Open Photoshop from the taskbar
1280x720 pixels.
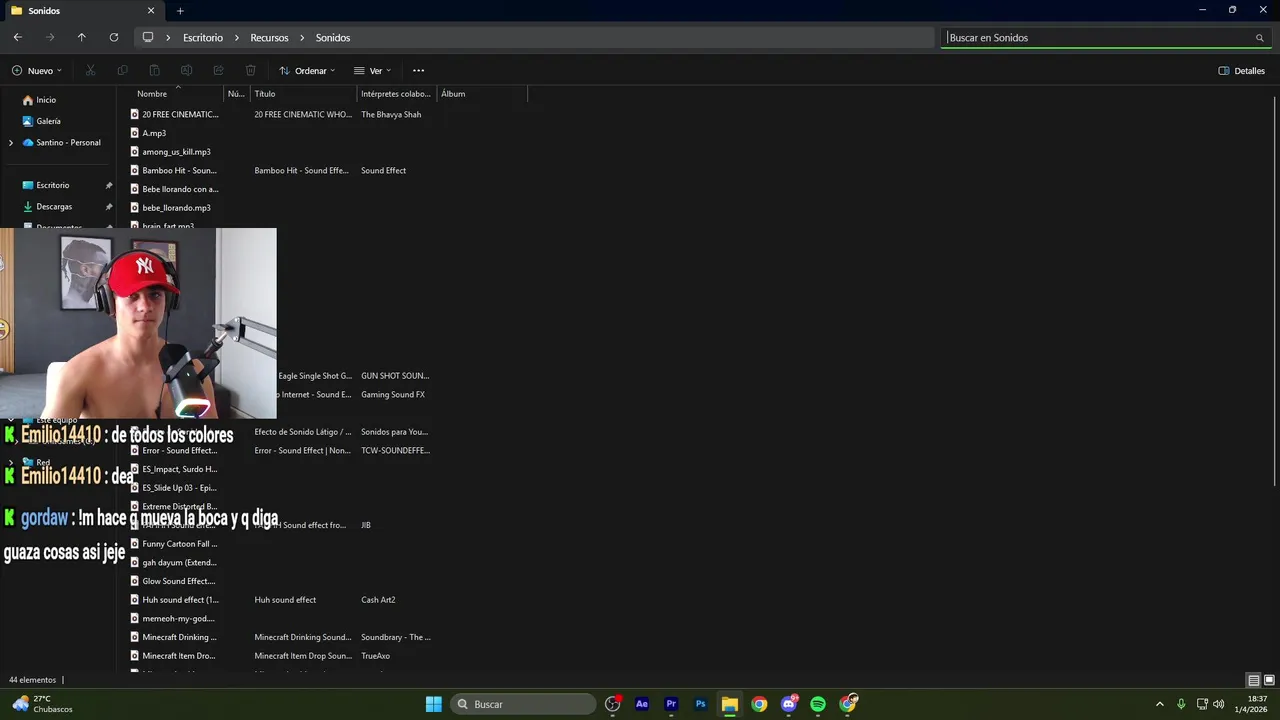pyautogui.click(x=700, y=704)
